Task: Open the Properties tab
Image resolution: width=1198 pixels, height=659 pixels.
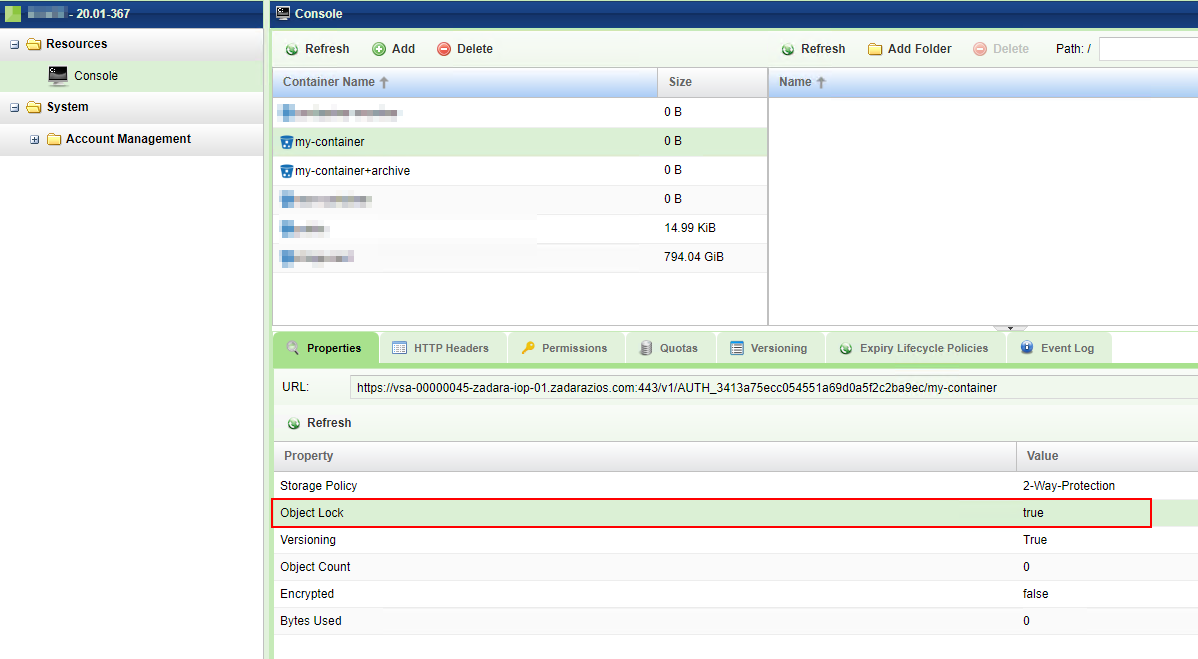Action: 325,348
